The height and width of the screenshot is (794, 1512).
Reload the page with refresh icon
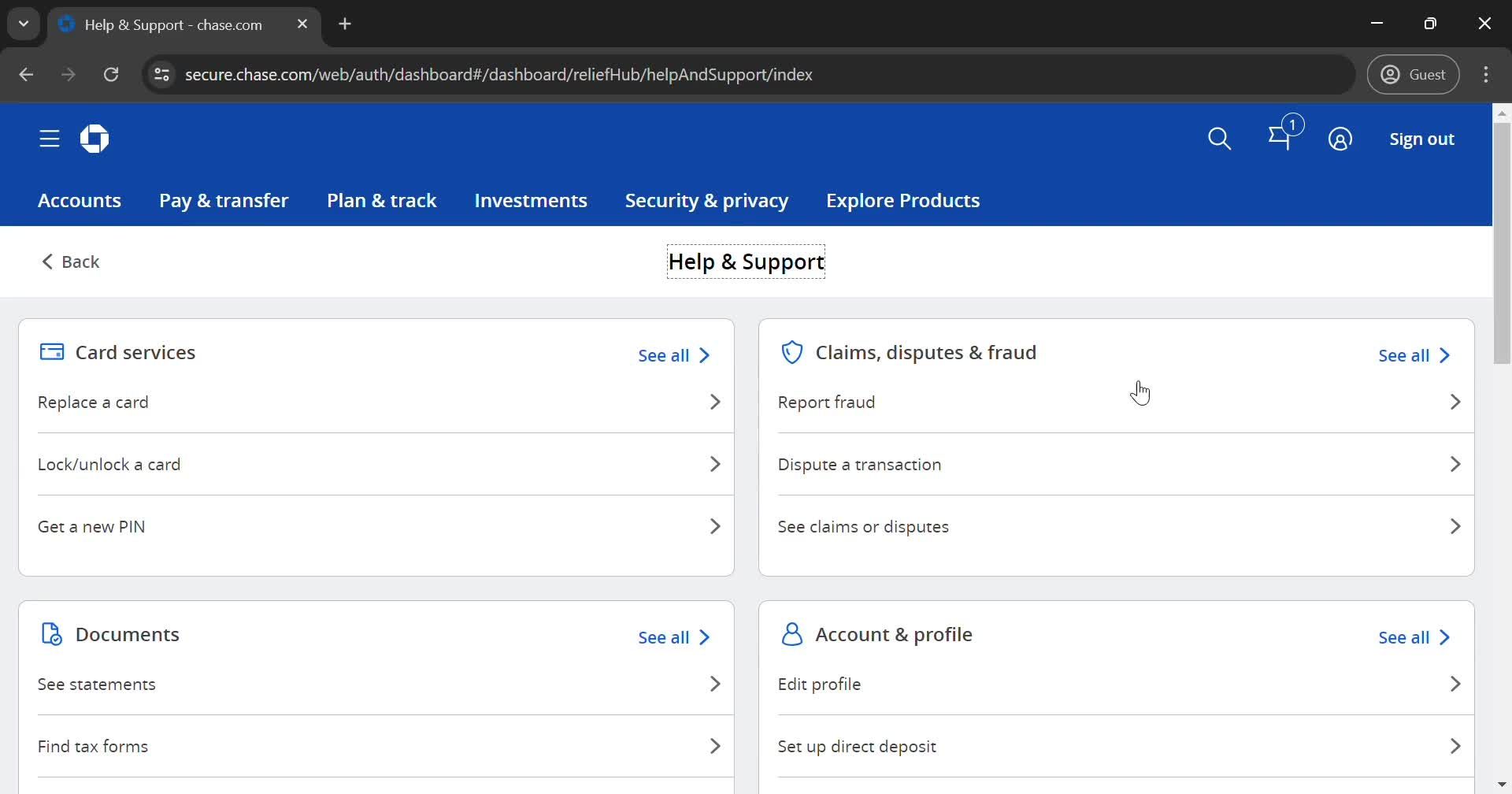pos(111,75)
